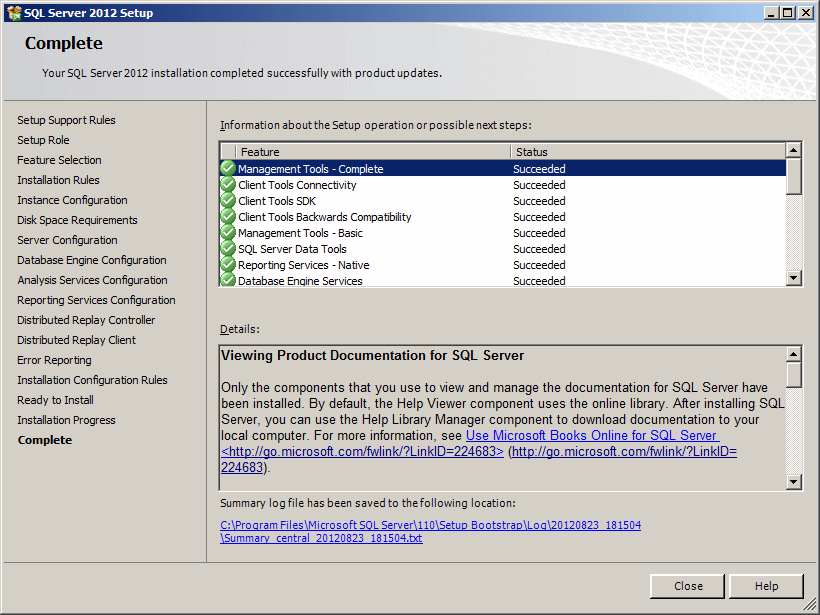Image resolution: width=820 pixels, height=615 pixels.
Task: Select Reporting Services - Native row
Action: click(x=503, y=265)
